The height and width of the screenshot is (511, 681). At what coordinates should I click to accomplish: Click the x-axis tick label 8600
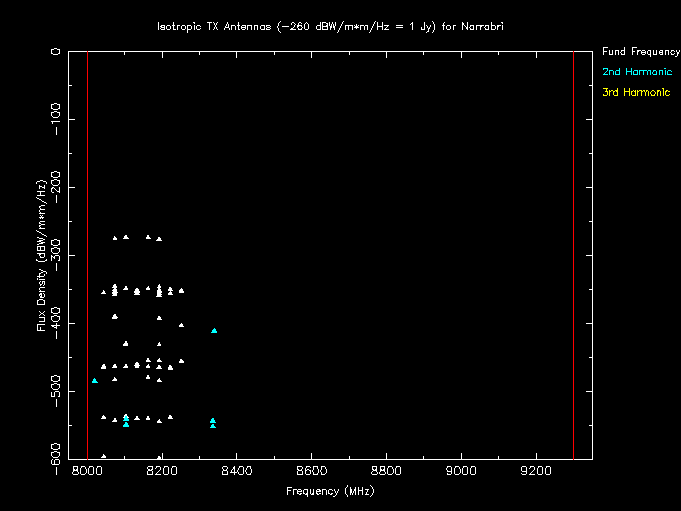click(311, 471)
